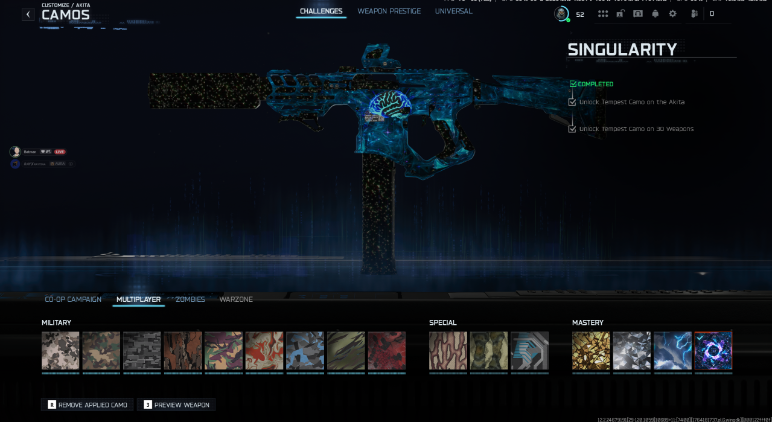Click the MASTERY section heading

tap(588, 323)
